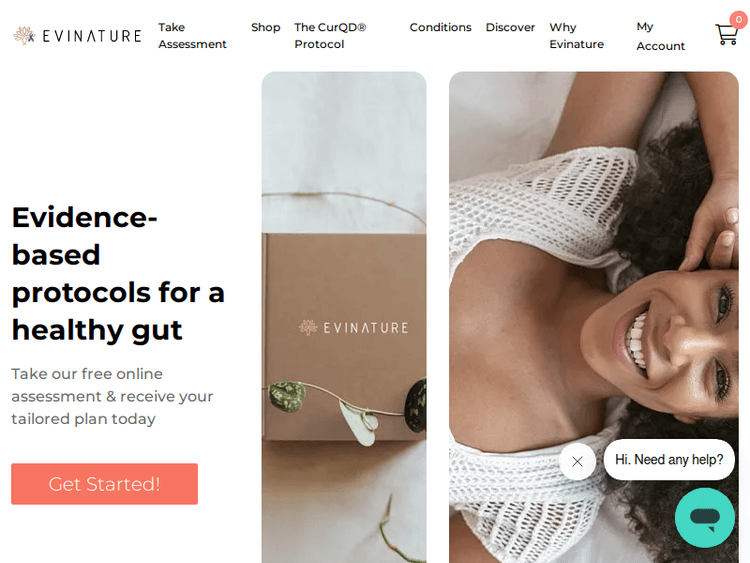Open My Account link
Viewport: 750px width, 563px height.
tap(660, 36)
